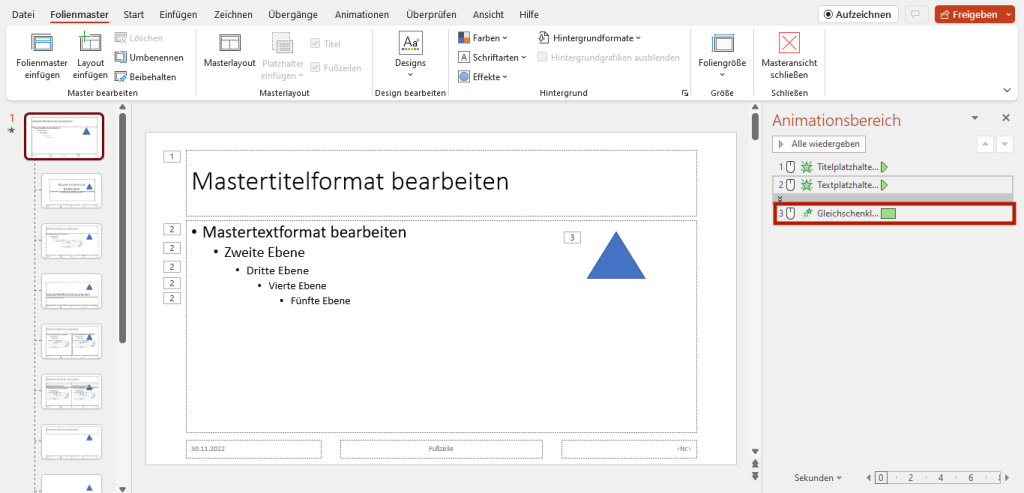Click Zweite Ebene text line
The height and width of the screenshot is (493, 1024).
tap(264, 252)
